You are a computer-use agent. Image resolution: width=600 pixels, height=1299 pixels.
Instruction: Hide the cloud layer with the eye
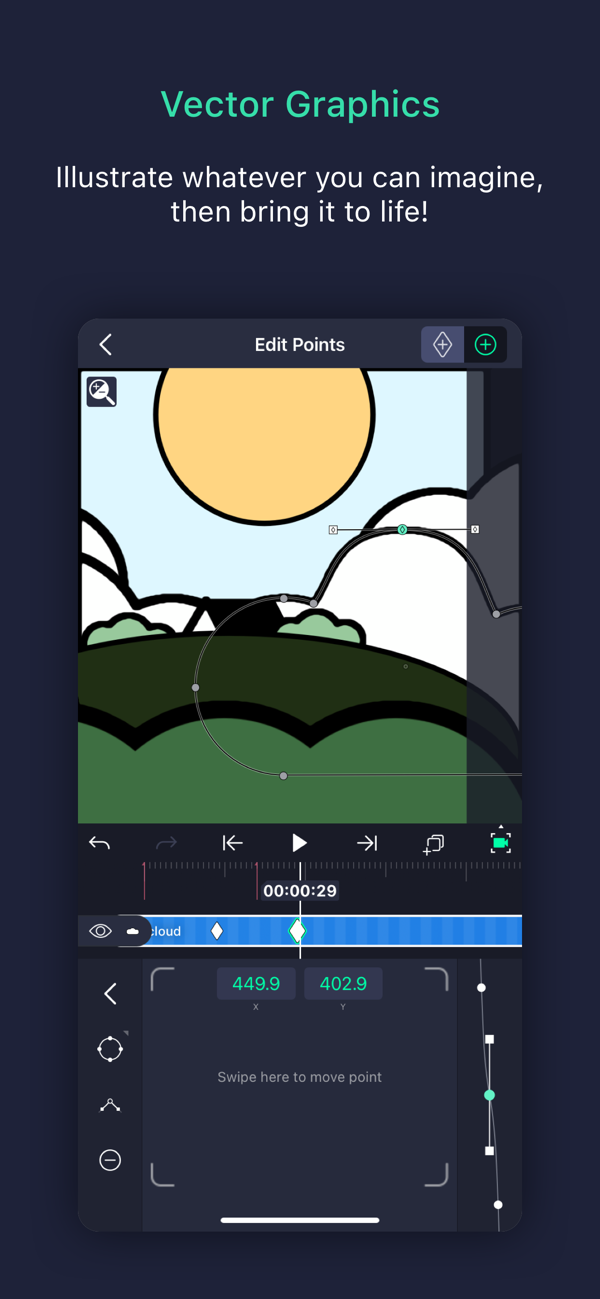pyautogui.click(x=100, y=931)
